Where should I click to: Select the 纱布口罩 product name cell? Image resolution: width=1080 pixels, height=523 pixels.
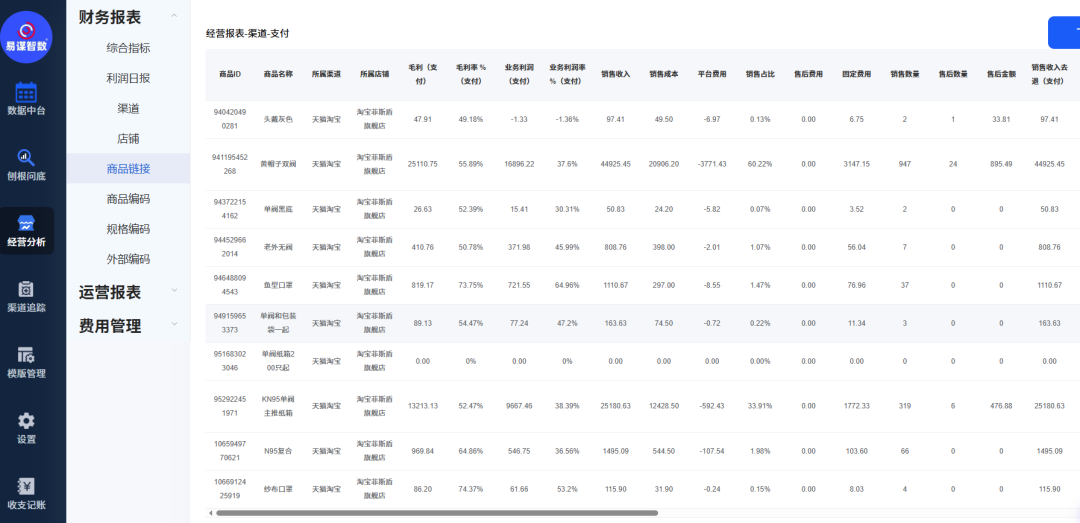[278, 489]
